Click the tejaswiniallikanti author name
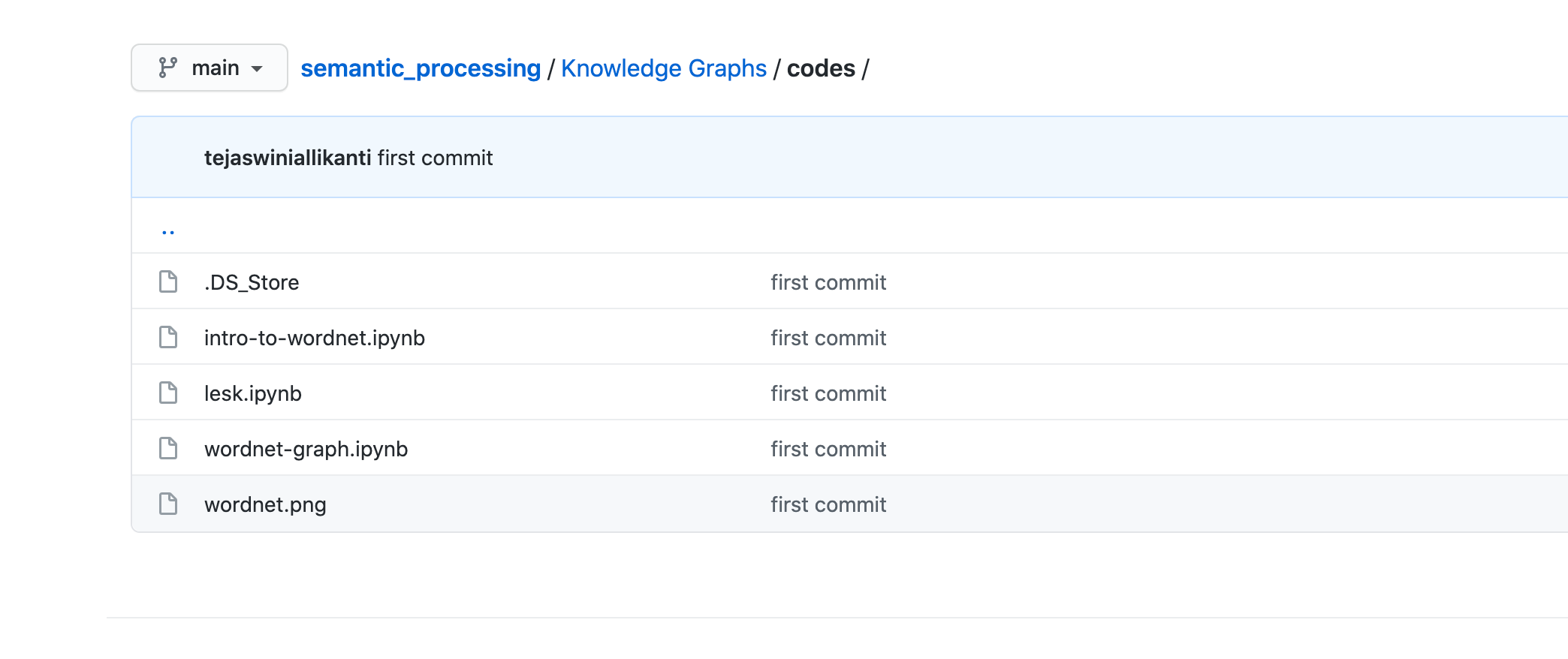The image size is (1568, 659). point(288,158)
